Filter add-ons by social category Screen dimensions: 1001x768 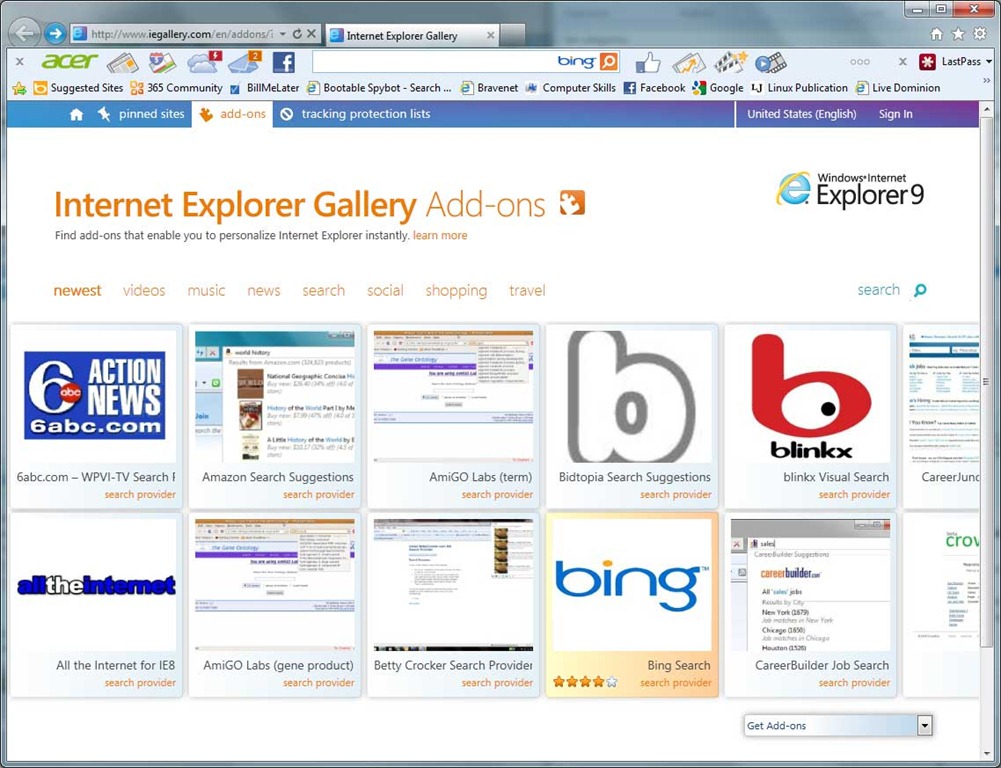385,290
